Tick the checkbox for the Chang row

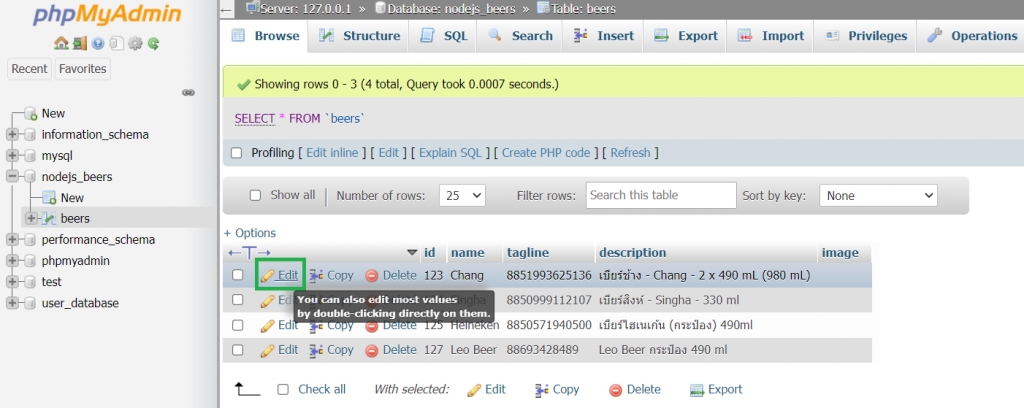tap(238, 275)
